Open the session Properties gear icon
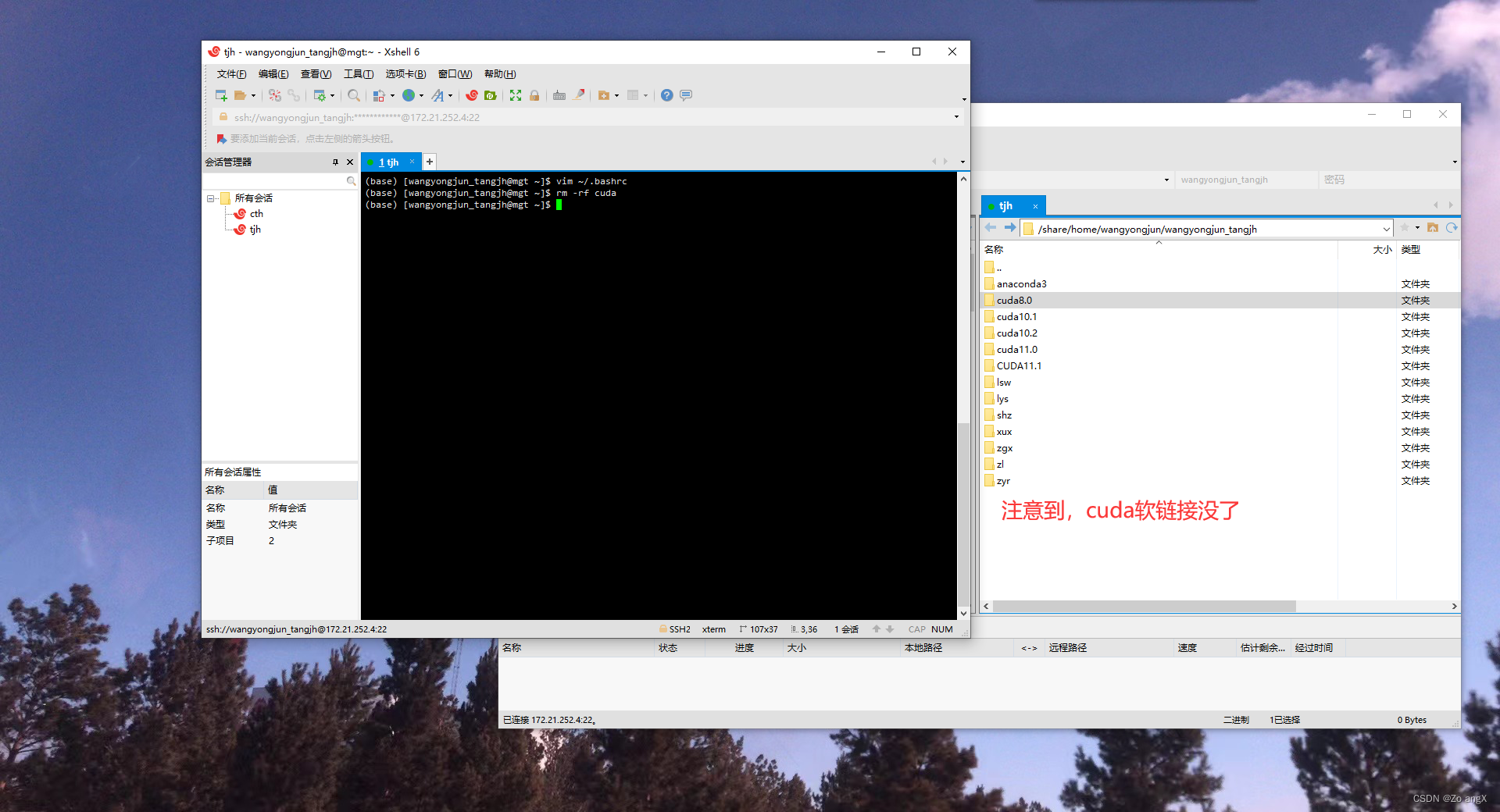This screenshot has height=812, width=1500. click(x=320, y=95)
